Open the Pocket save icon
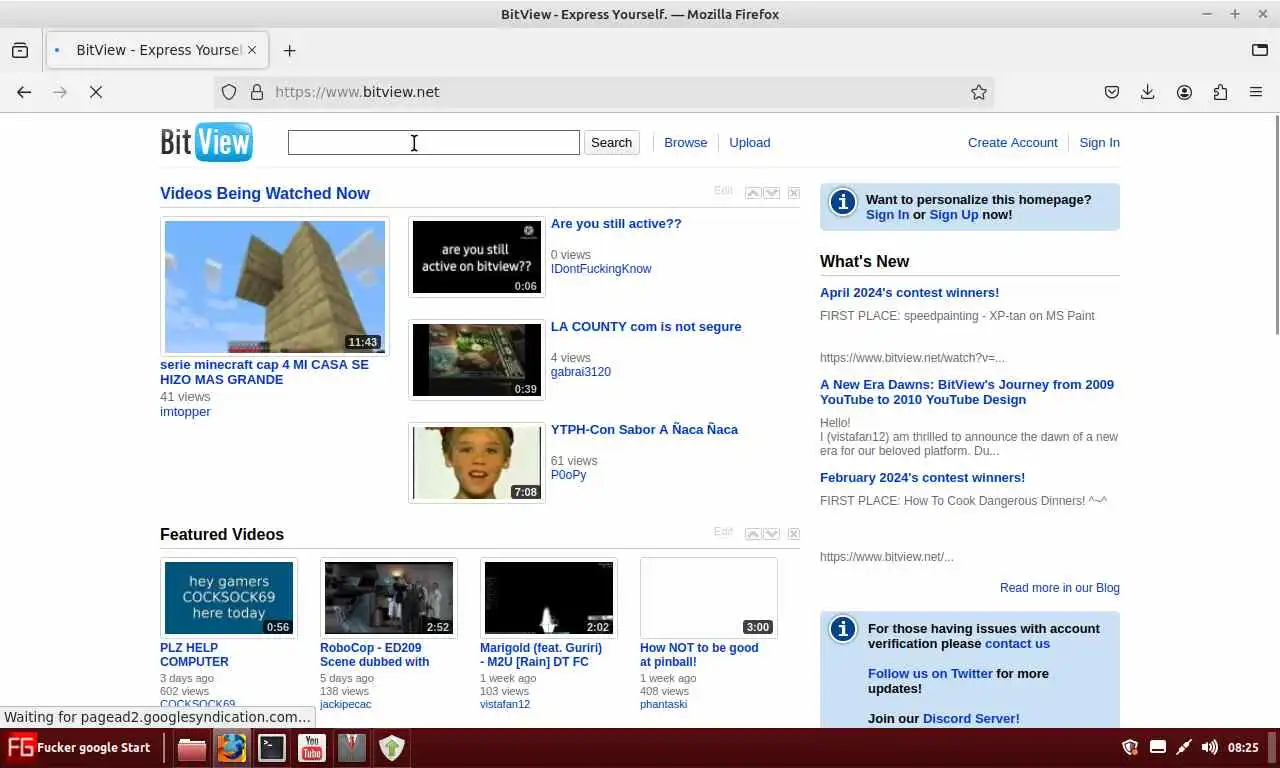This screenshot has width=1280, height=768. (1112, 92)
